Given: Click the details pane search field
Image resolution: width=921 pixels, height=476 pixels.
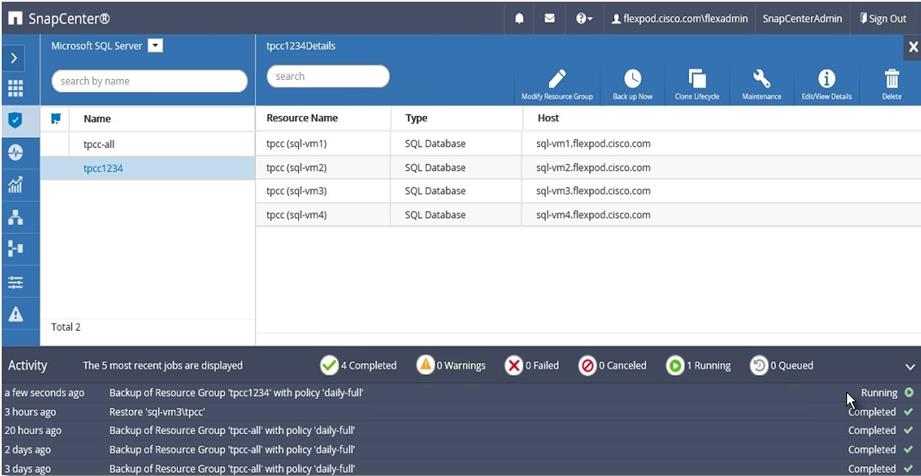Looking at the screenshot, I should 328,76.
